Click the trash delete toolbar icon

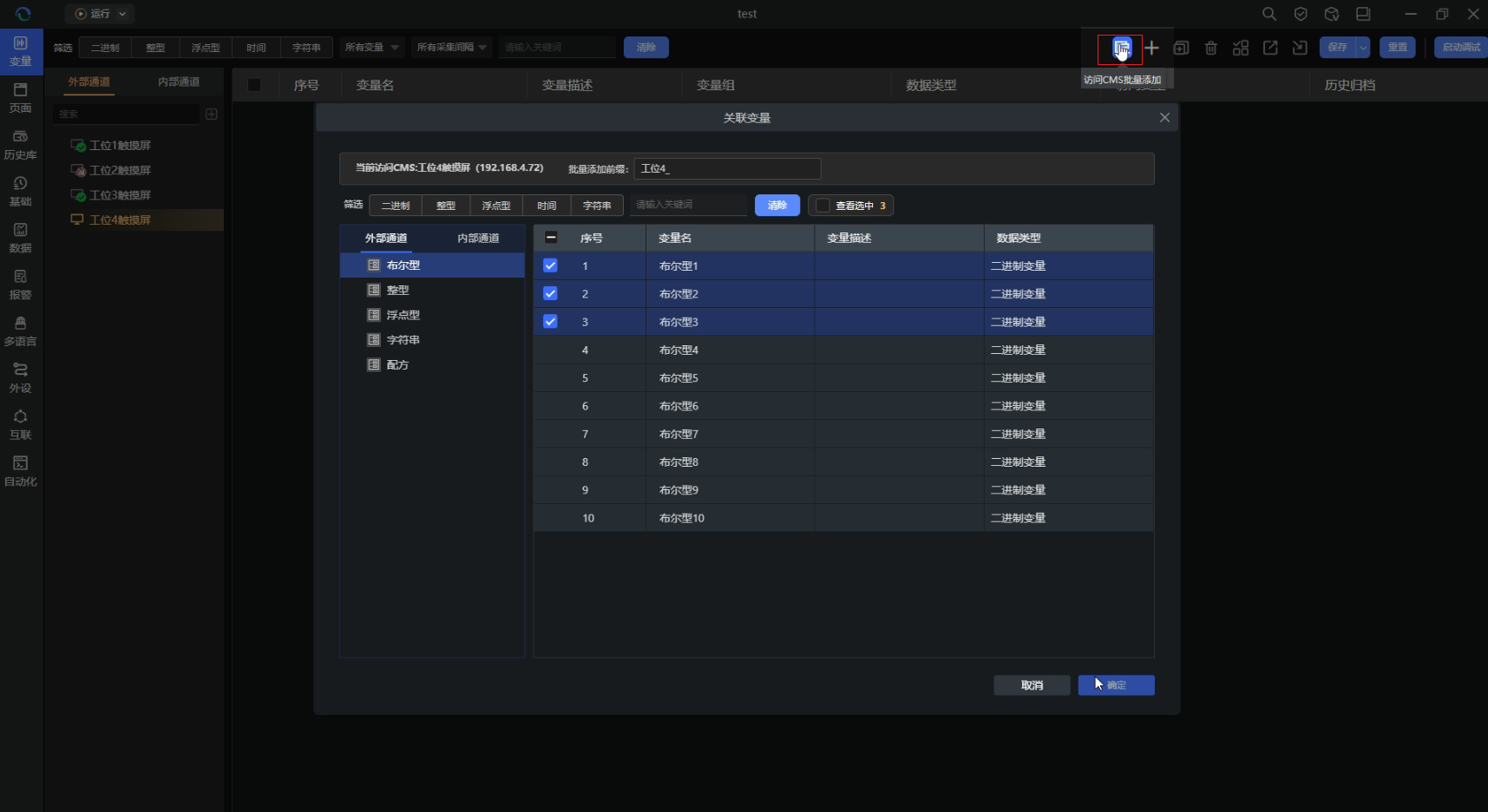point(1210,48)
